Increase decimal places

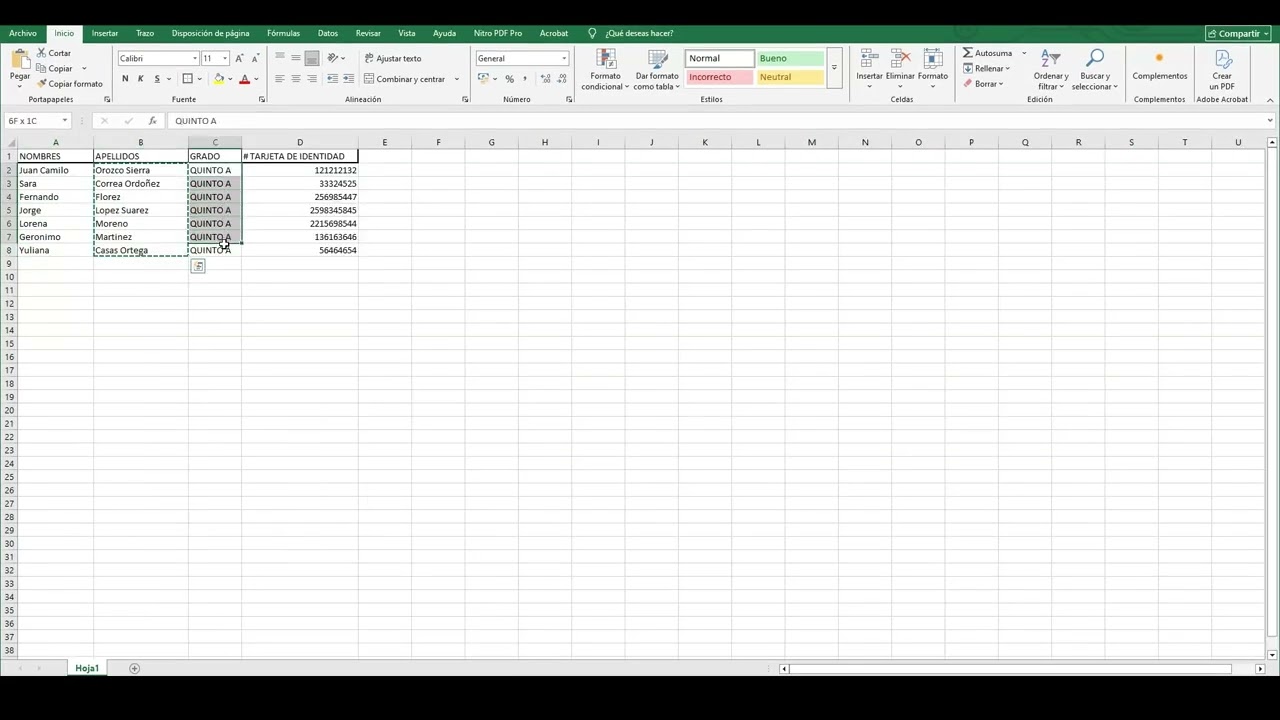pyautogui.click(x=544, y=79)
